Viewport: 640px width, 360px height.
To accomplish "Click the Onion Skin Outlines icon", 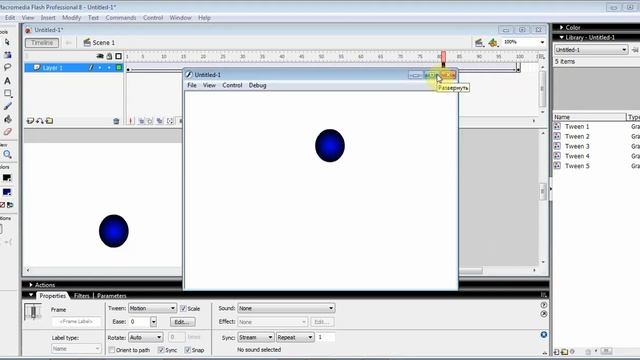I will pos(150,121).
